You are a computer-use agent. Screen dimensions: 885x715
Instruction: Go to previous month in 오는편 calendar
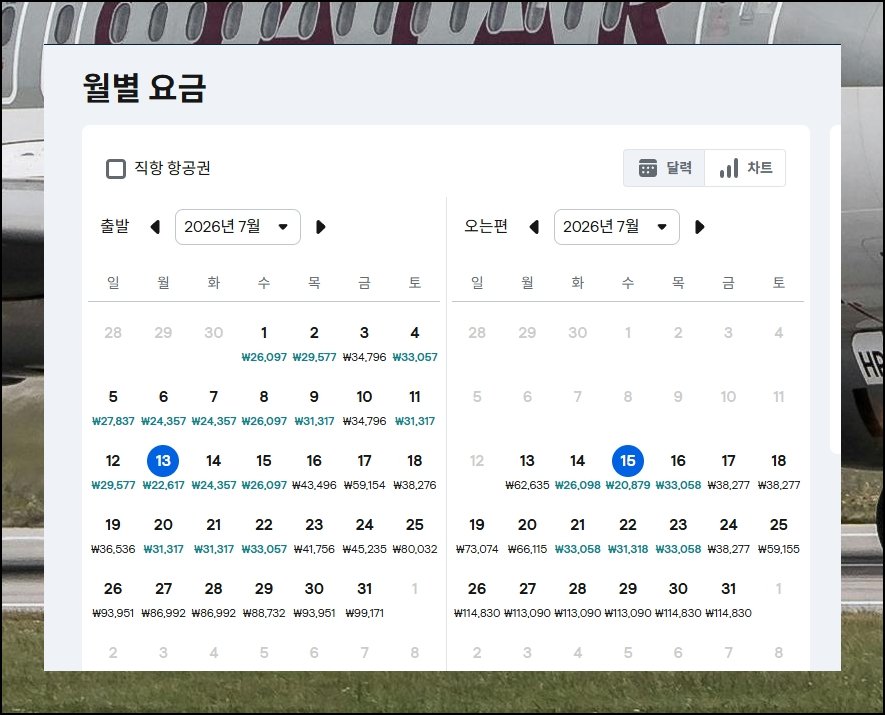click(534, 227)
